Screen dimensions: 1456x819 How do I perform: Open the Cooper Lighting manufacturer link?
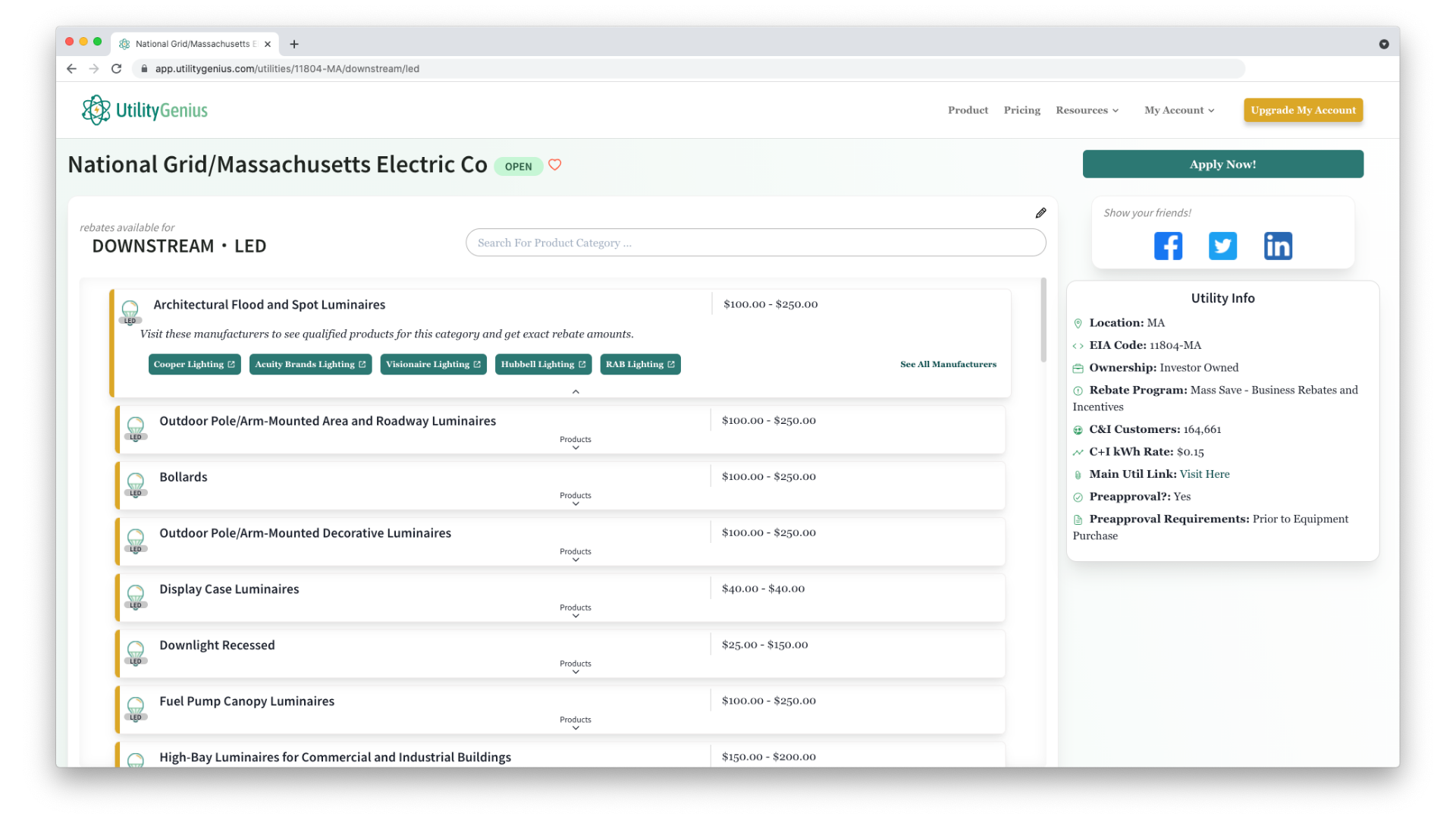tap(194, 364)
